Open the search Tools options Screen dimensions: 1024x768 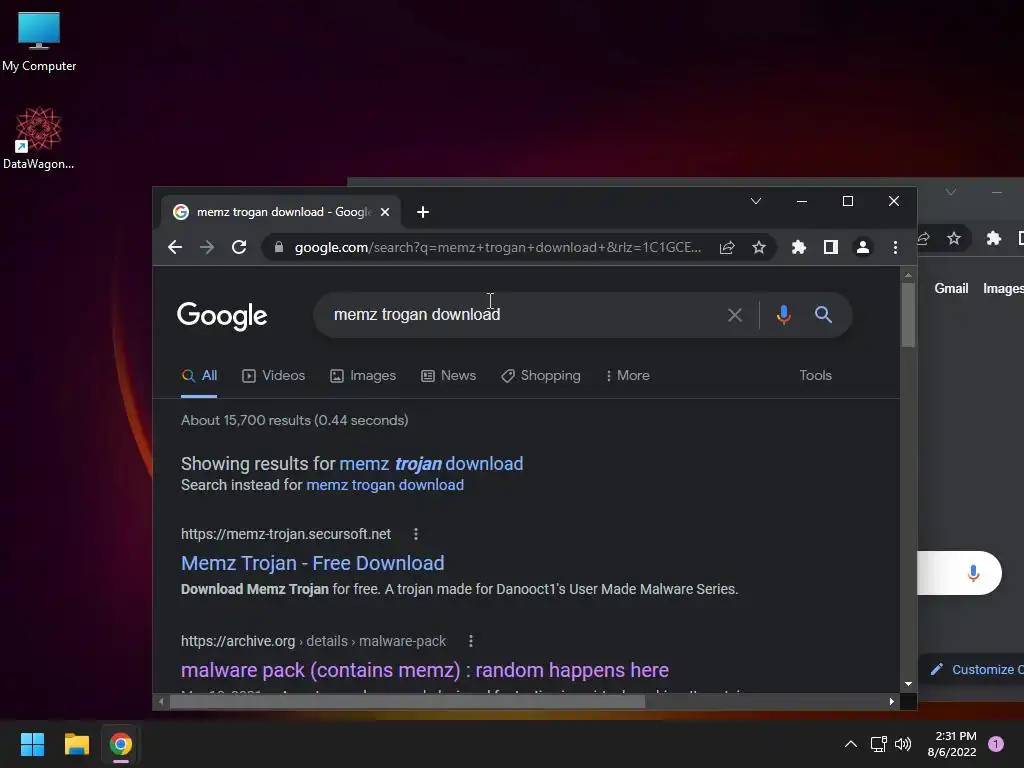(x=816, y=376)
